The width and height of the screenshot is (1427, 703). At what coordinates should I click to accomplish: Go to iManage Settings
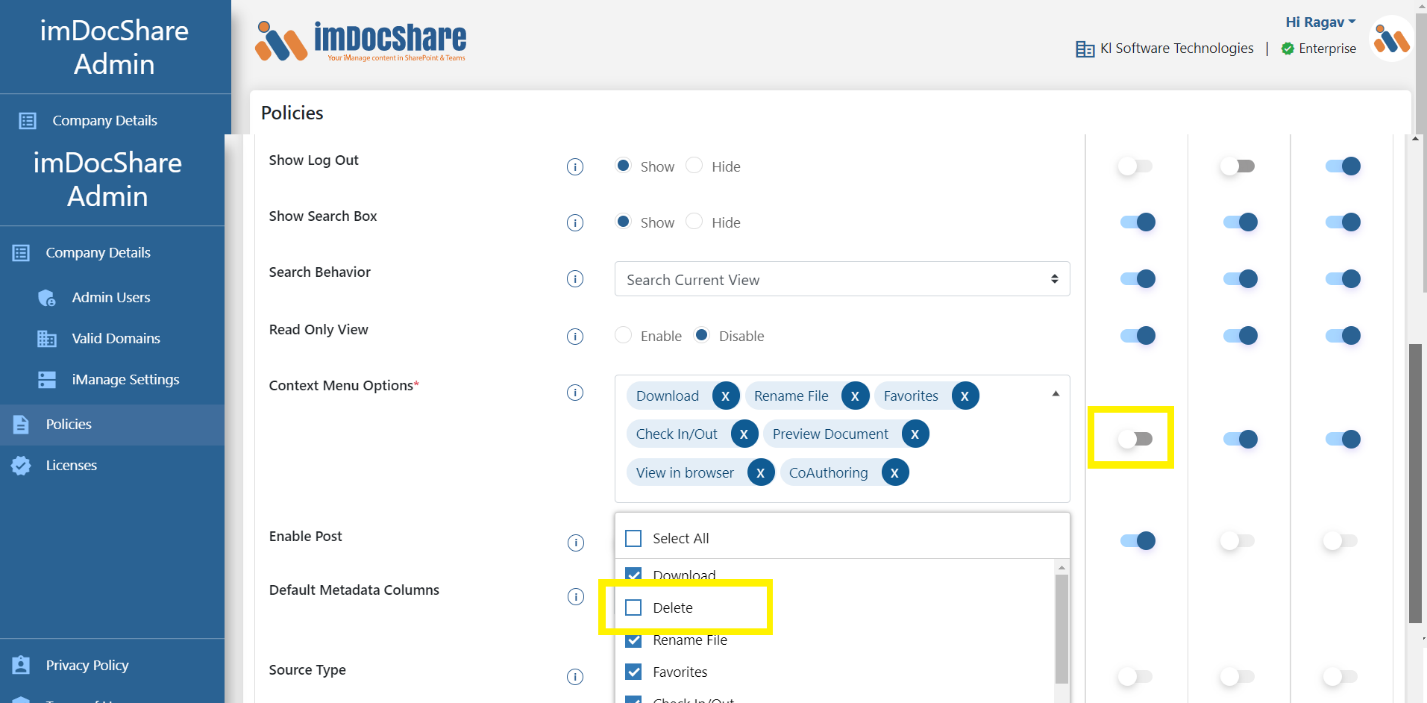(126, 379)
